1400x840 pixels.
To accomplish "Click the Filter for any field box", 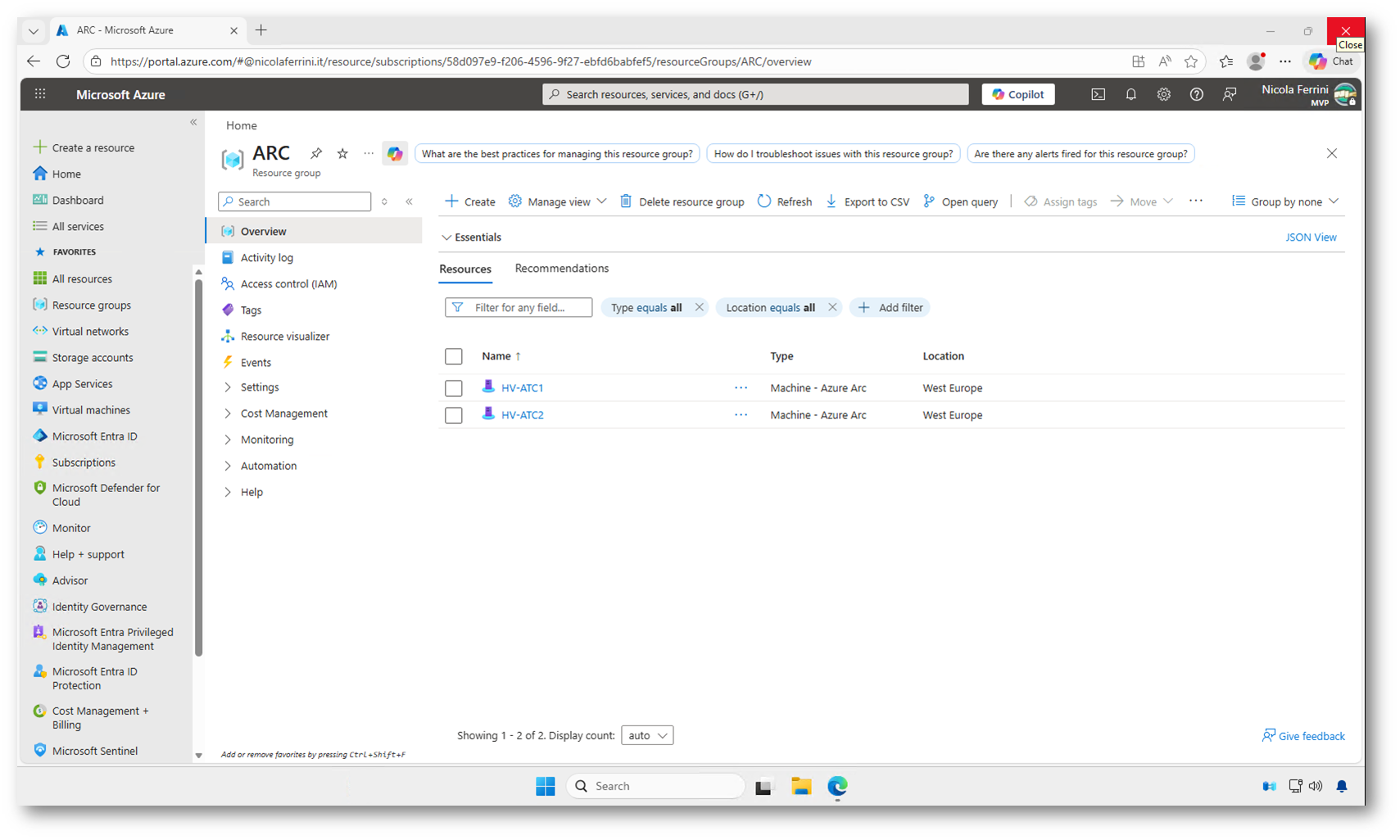I will tap(519, 308).
